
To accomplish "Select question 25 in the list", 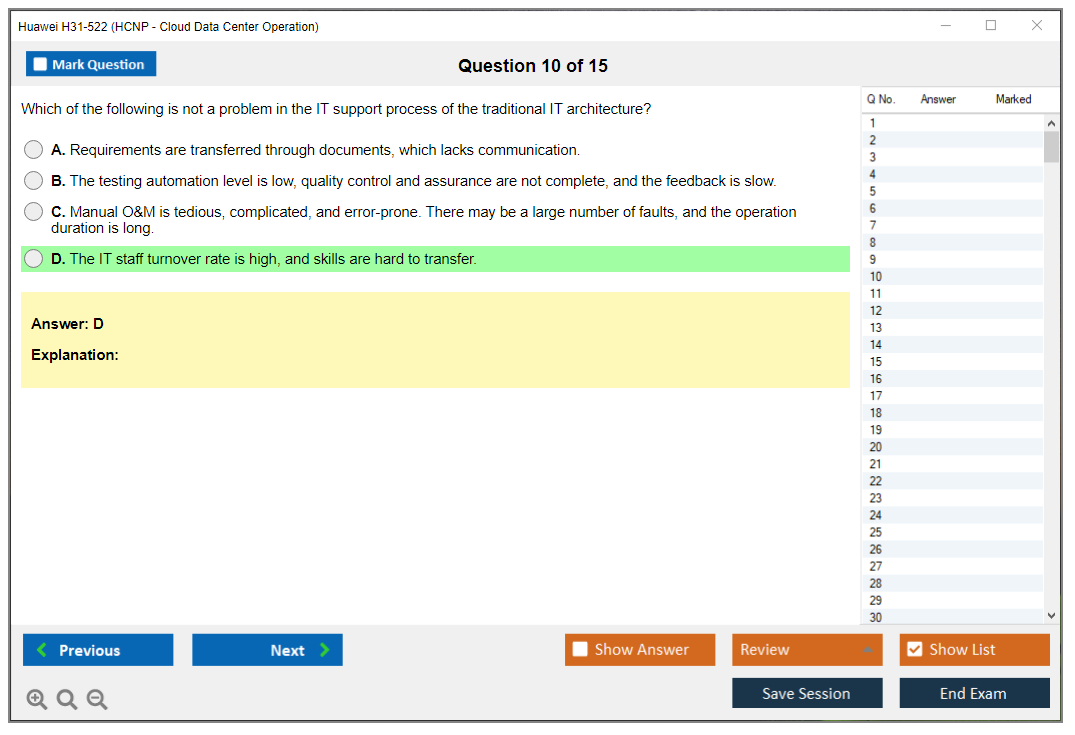I will pyautogui.click(x=876, y=532).
